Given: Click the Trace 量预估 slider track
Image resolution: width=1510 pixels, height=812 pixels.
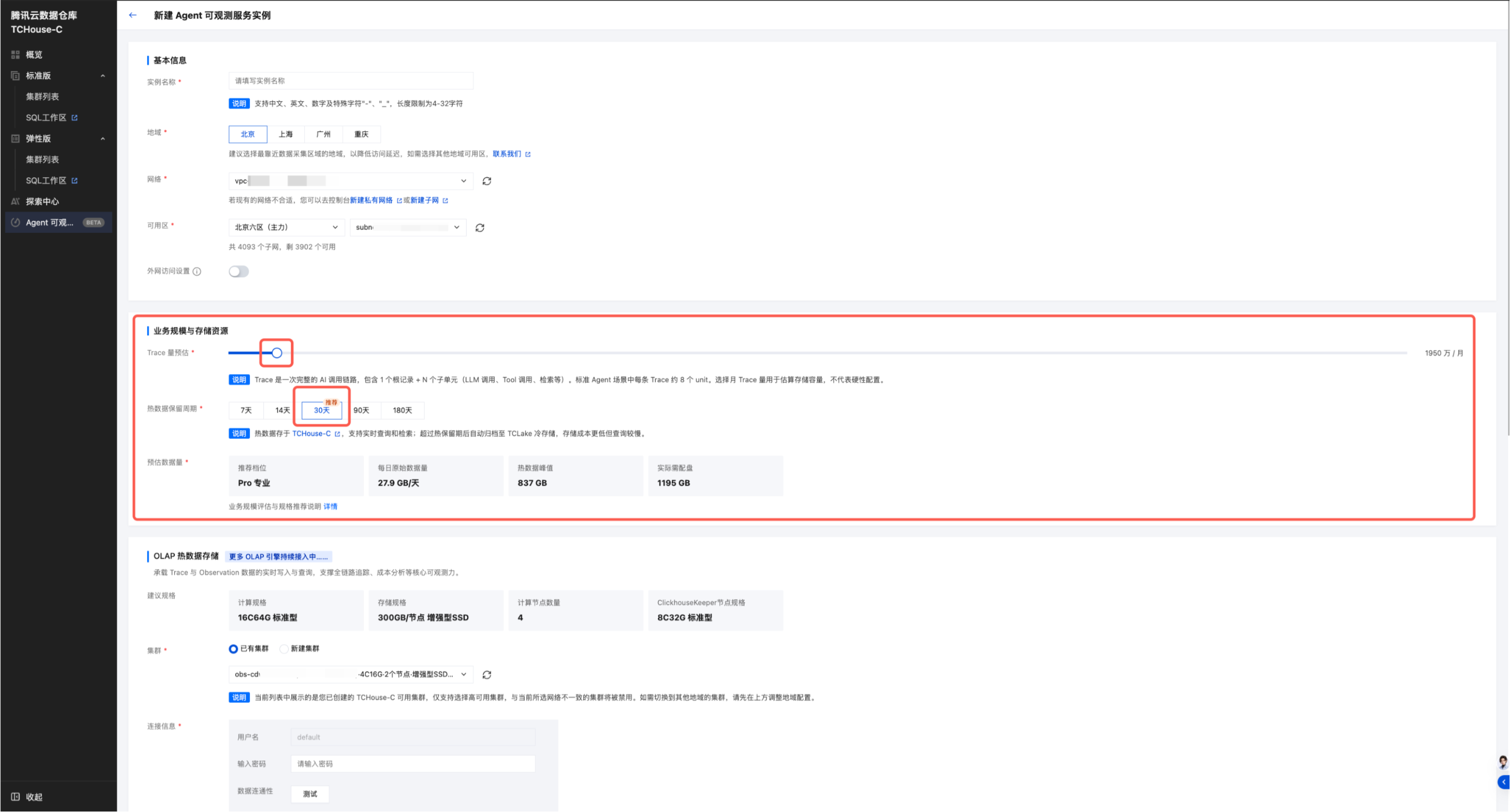Looking at the screenshot, I should click(x=818, y=353).
